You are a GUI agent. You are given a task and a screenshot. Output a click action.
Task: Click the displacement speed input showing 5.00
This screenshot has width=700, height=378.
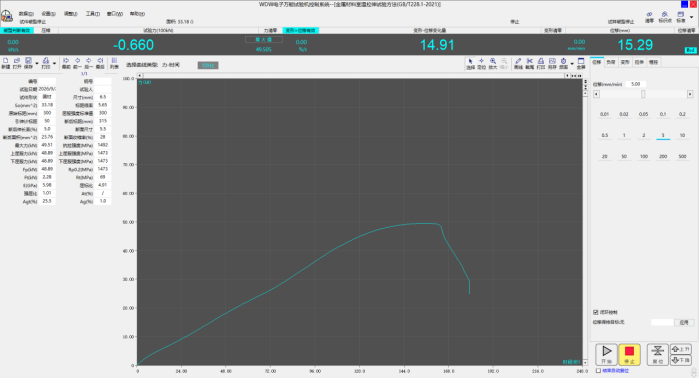pyautogui.click(x=636, y=84)
